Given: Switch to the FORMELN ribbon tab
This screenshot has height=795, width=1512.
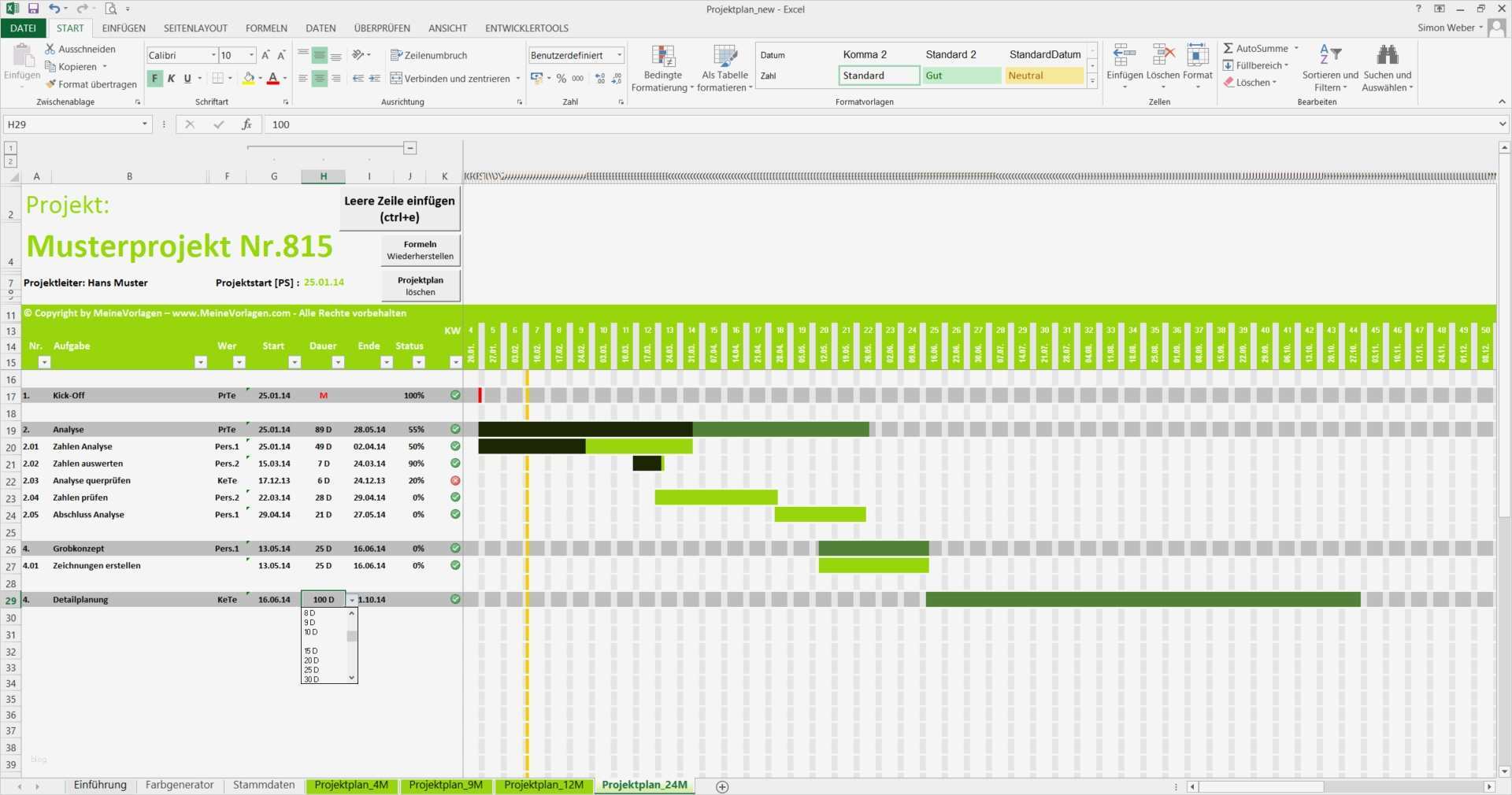Looking at the screenshot, I should [265, 28].
